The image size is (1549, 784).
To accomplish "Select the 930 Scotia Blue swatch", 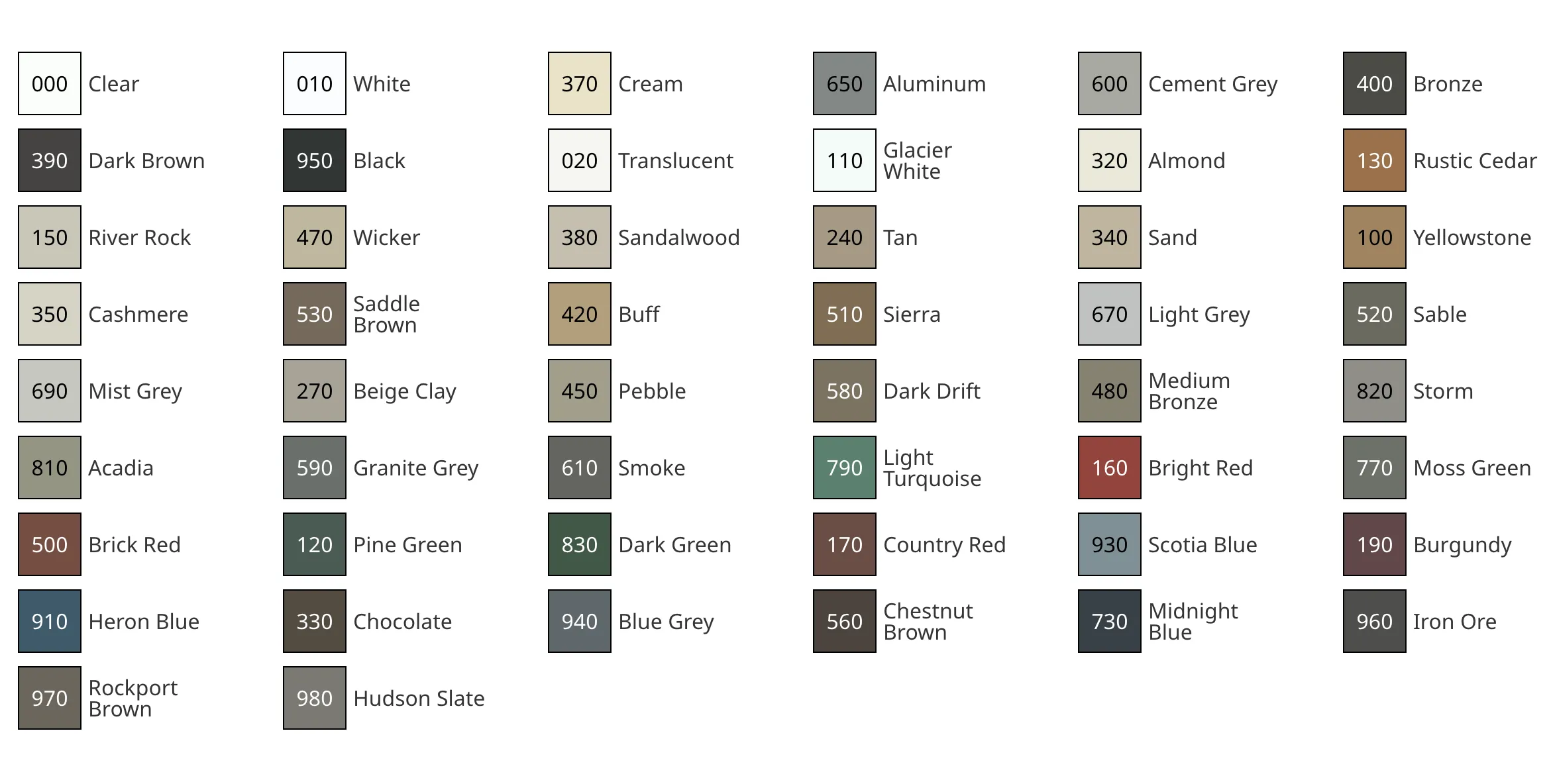I will 1110,544.
